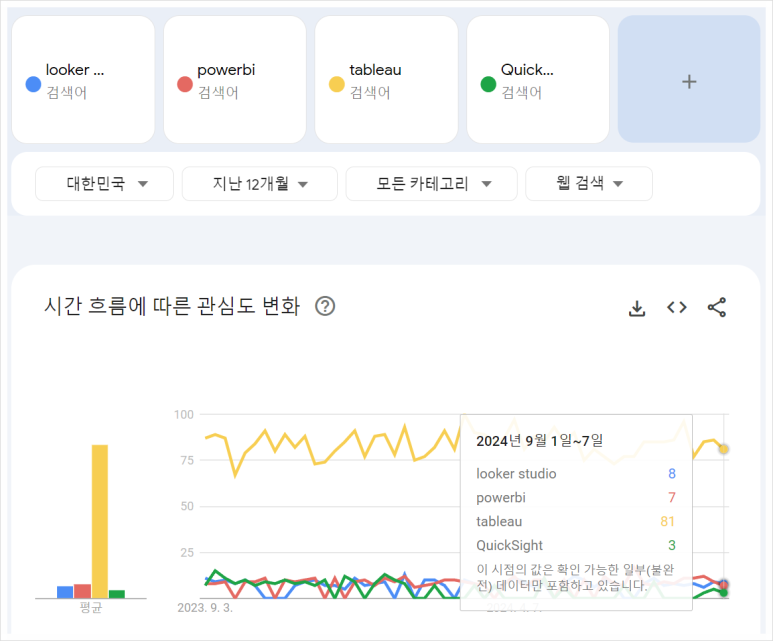
Task: Click the tooltip date 2024년 9월 1일~7일
Action: click(539, 440)
